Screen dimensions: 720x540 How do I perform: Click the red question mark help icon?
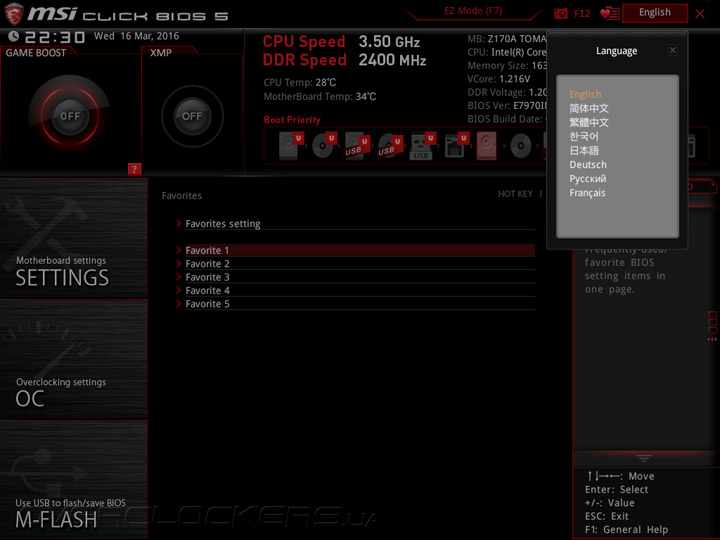pyautogui.click(x=134, y=169)
